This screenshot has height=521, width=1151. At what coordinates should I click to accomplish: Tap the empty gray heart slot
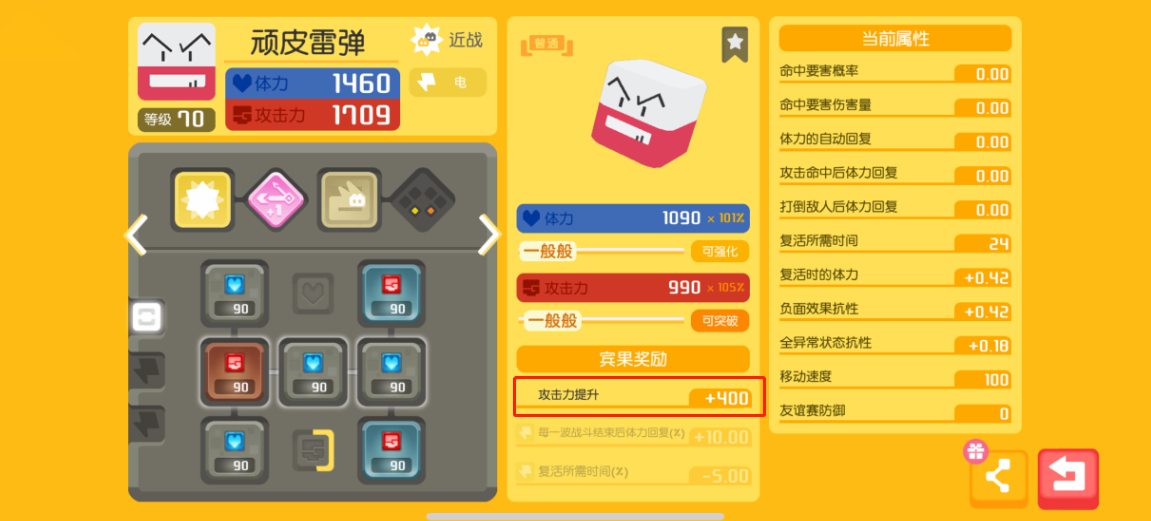[x=313, y=293]
